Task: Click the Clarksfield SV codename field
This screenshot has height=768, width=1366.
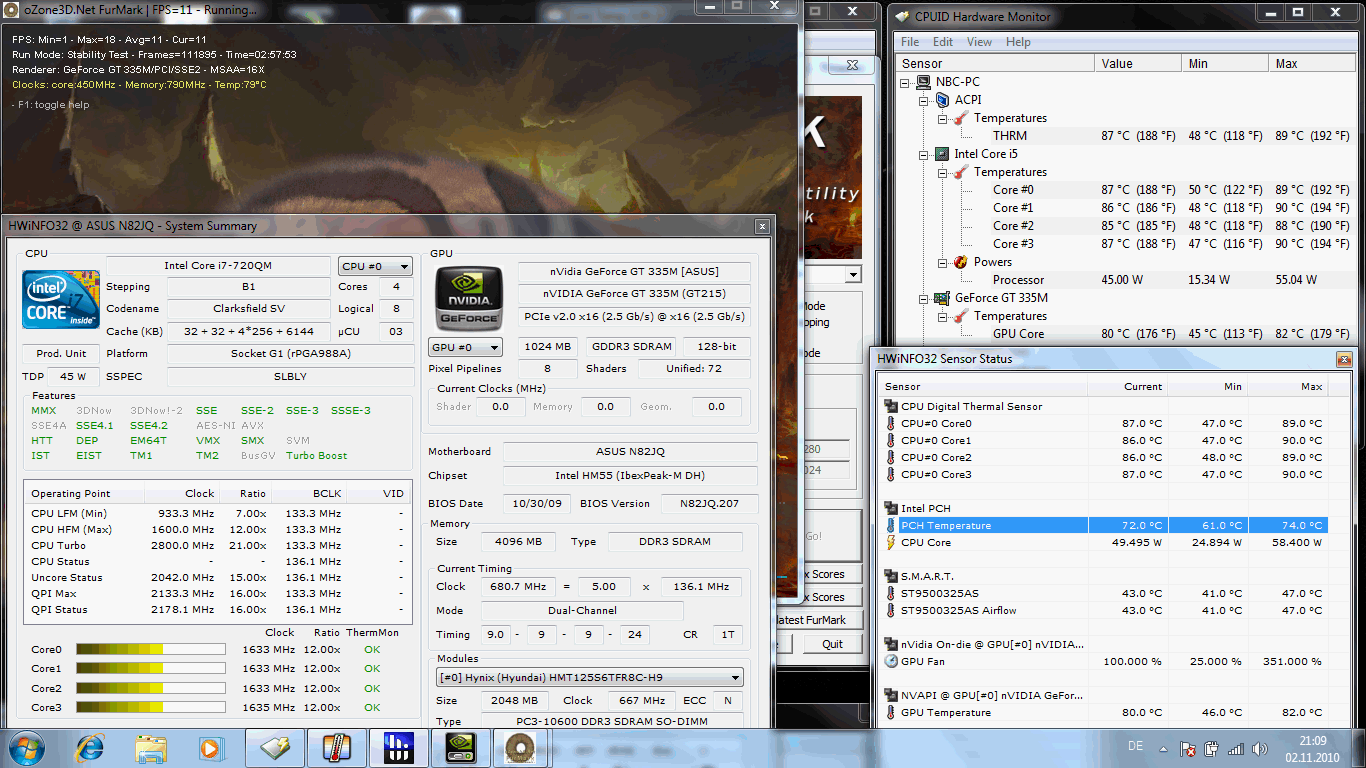Action: tap(249, 309)
